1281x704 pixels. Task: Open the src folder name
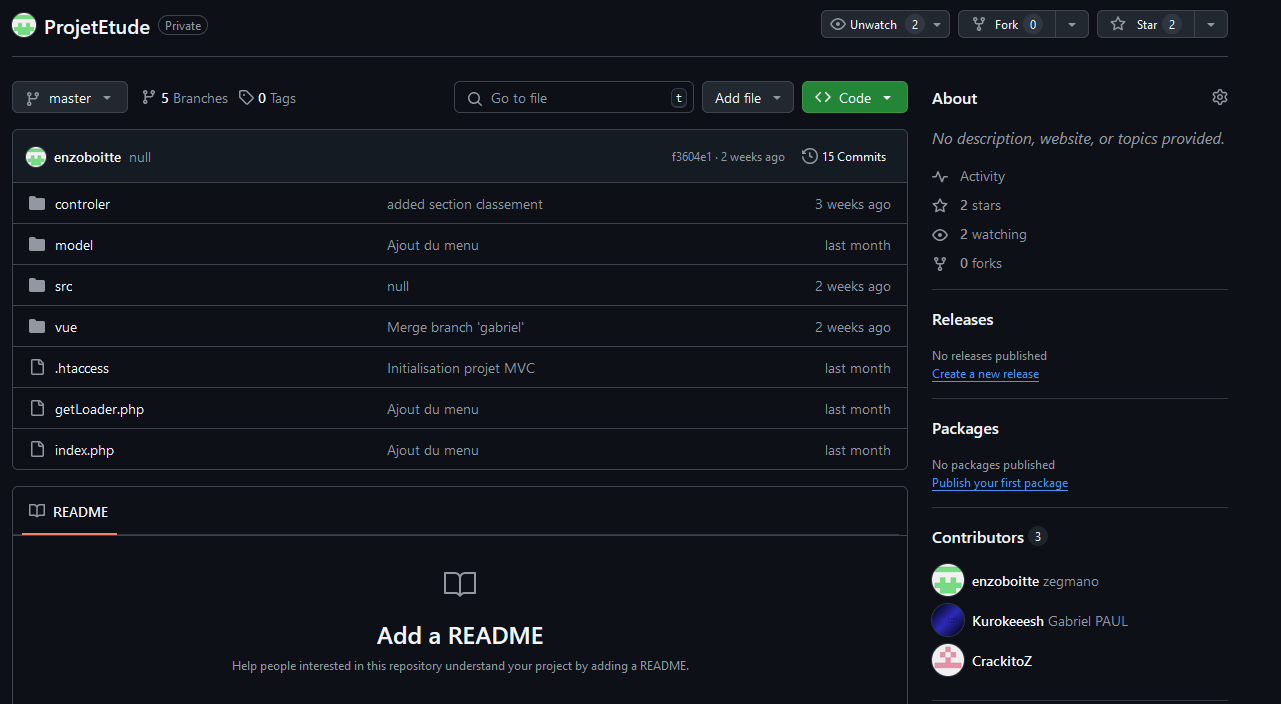pos(64,286)
